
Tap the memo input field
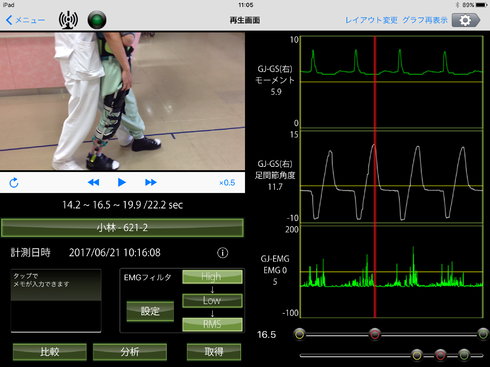coord(56,301)
